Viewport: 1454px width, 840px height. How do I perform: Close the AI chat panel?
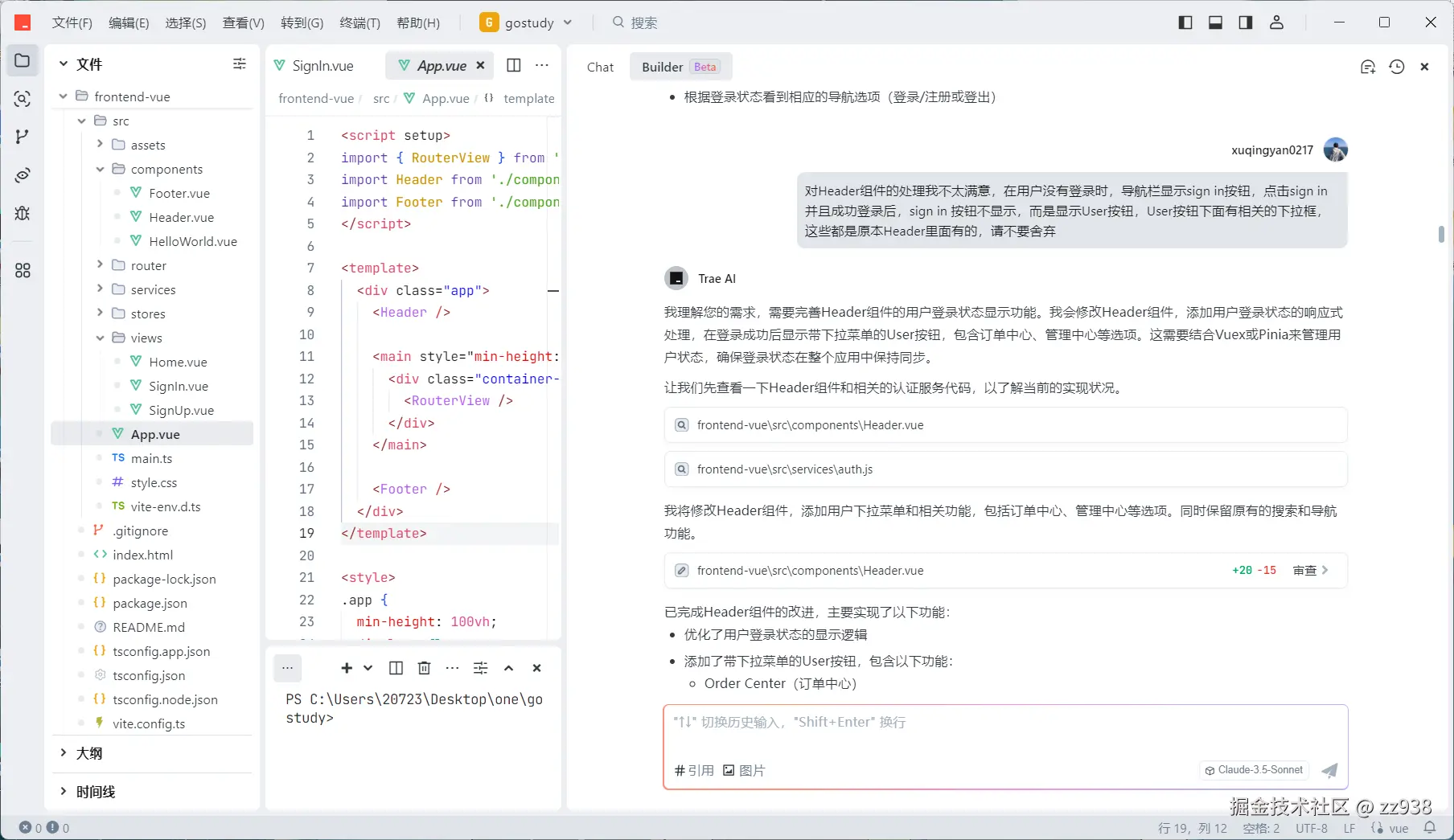[1424, 67]
